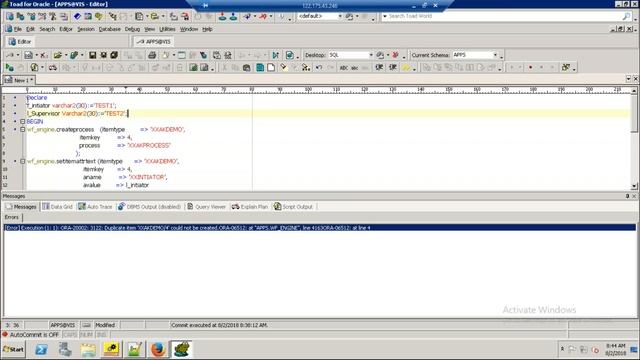Image resolution: width=640 pixels, height=360 pixels.
Task: Open the Database menu
Action: pos(109,29)
